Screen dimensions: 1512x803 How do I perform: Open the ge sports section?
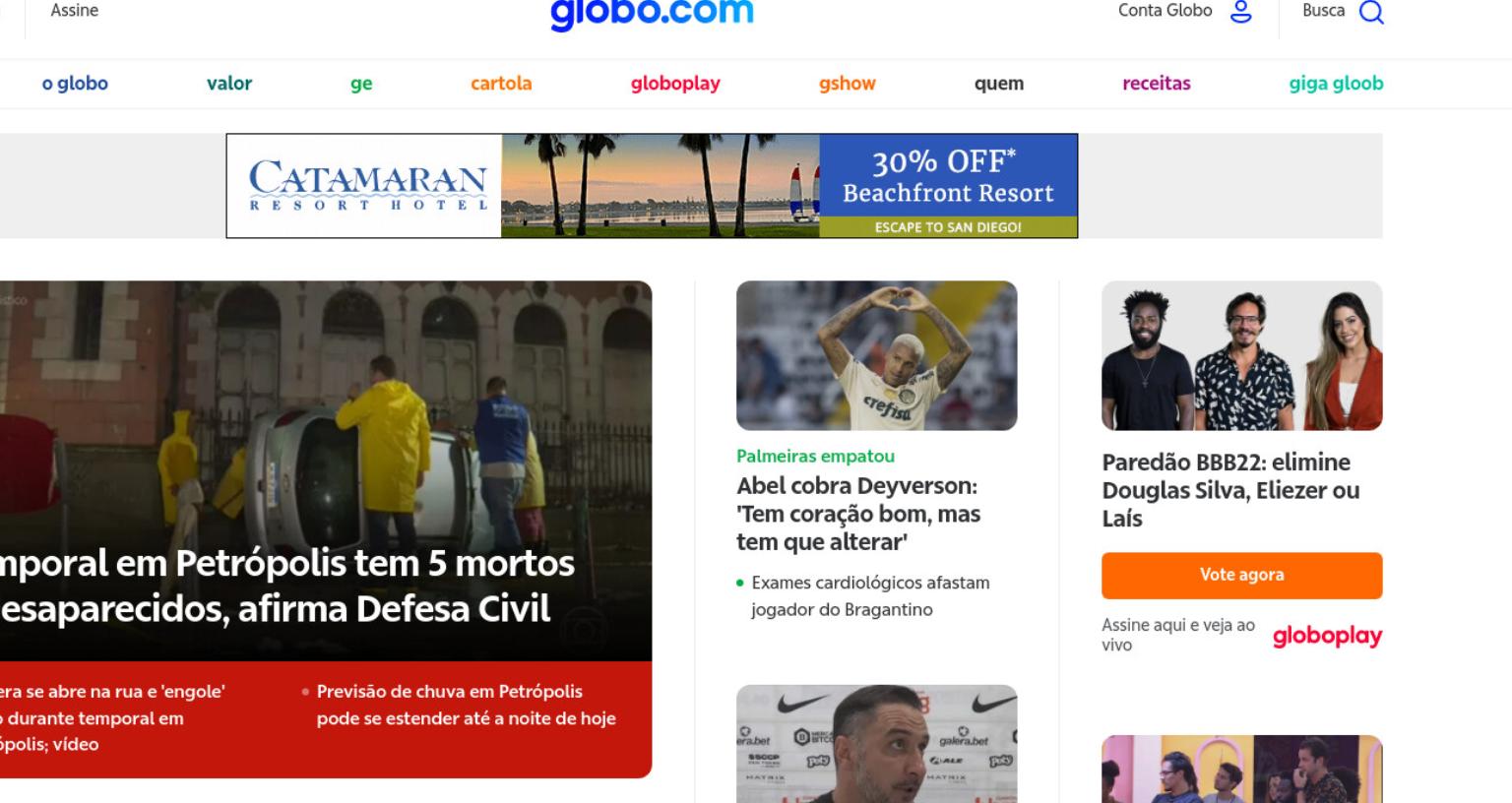361,84
